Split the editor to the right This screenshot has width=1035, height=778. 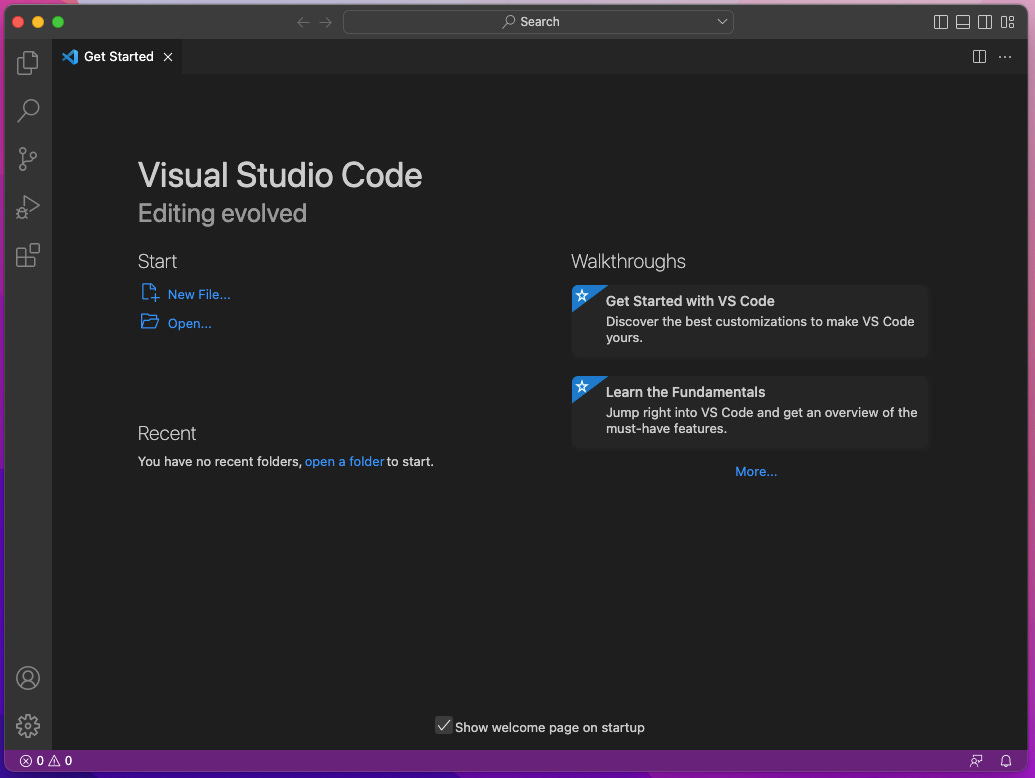point(980,57)
